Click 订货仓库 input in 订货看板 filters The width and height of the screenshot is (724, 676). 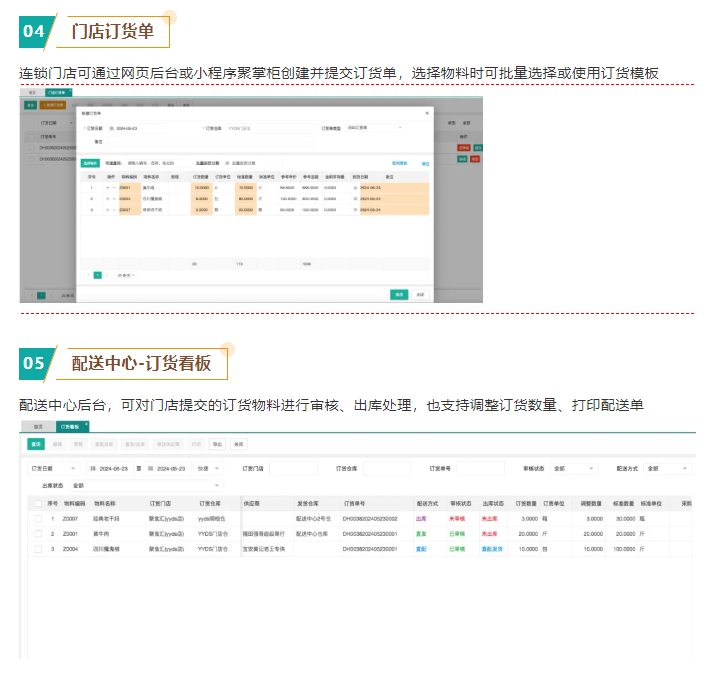click(386, 469)
